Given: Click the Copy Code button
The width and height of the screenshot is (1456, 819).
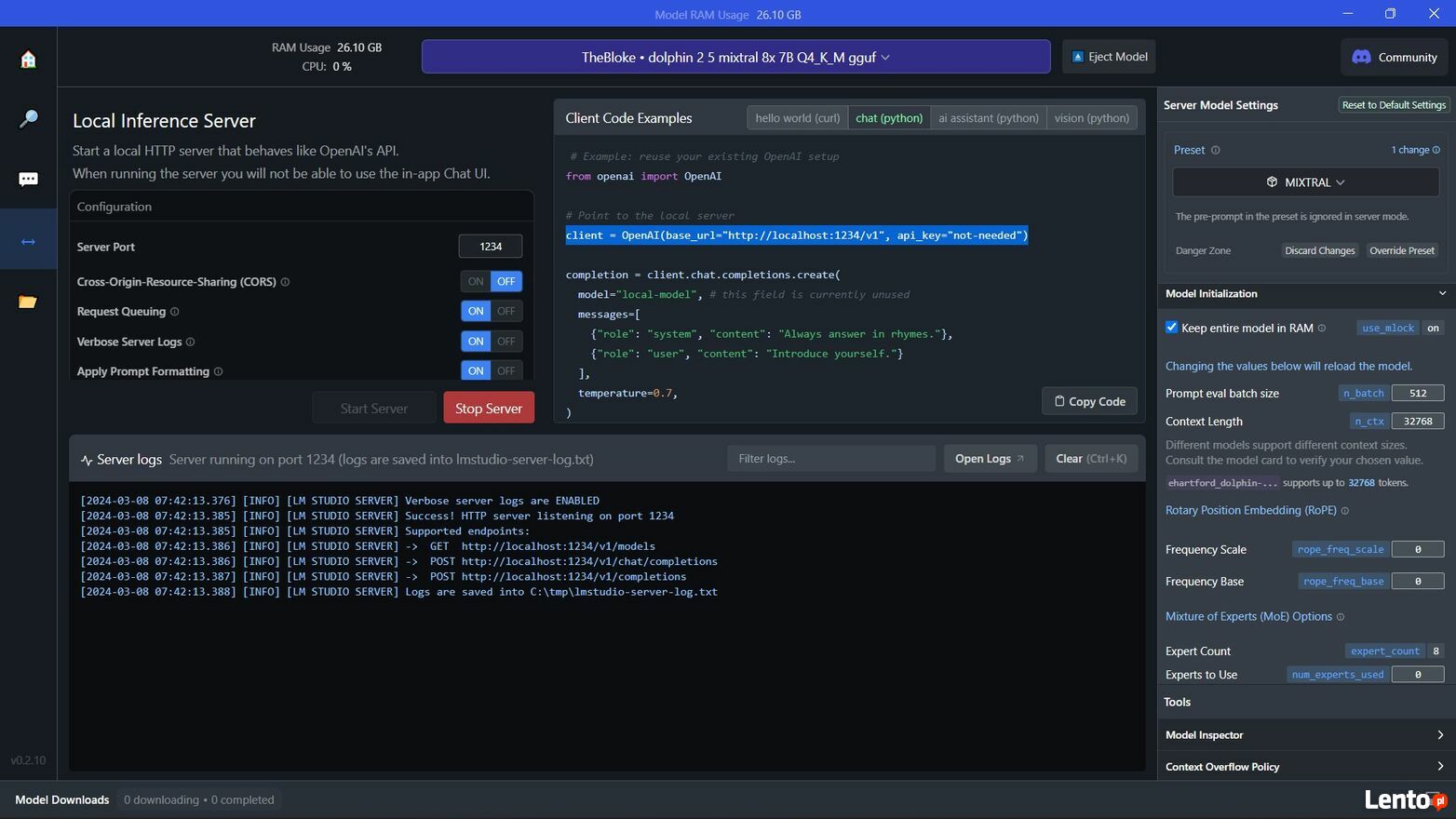Looking at the screenshot, I should [x=1089, y=401].
